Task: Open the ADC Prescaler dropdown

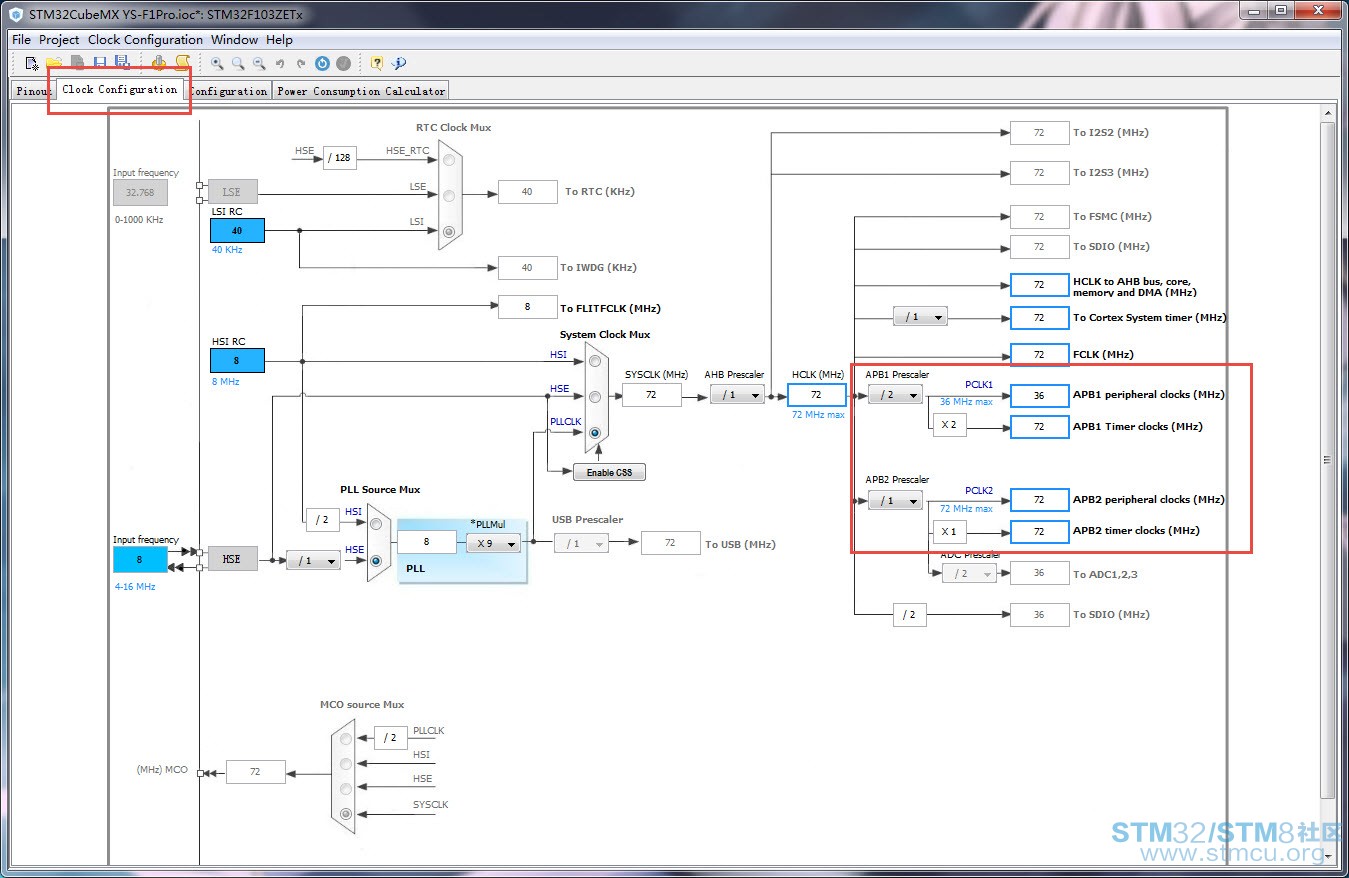Action: (969, 573)
